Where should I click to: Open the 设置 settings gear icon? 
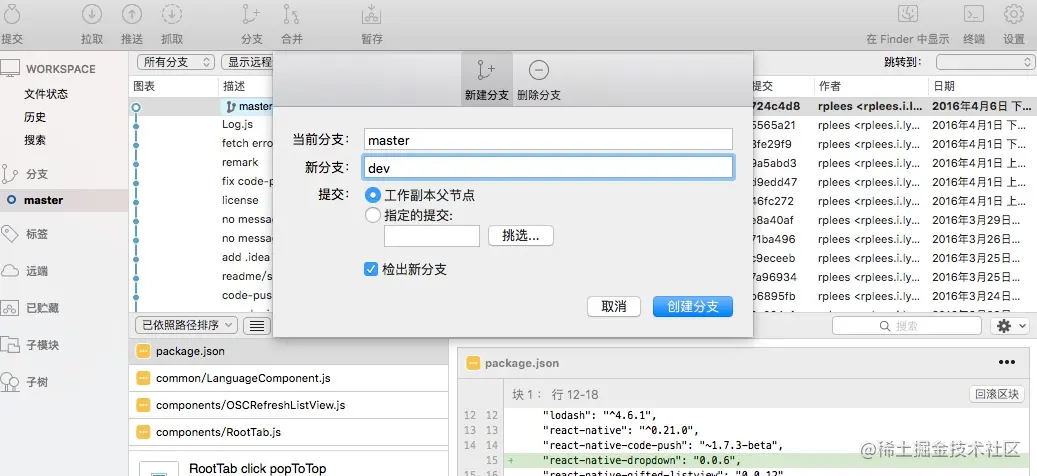tap(1013, 15)
